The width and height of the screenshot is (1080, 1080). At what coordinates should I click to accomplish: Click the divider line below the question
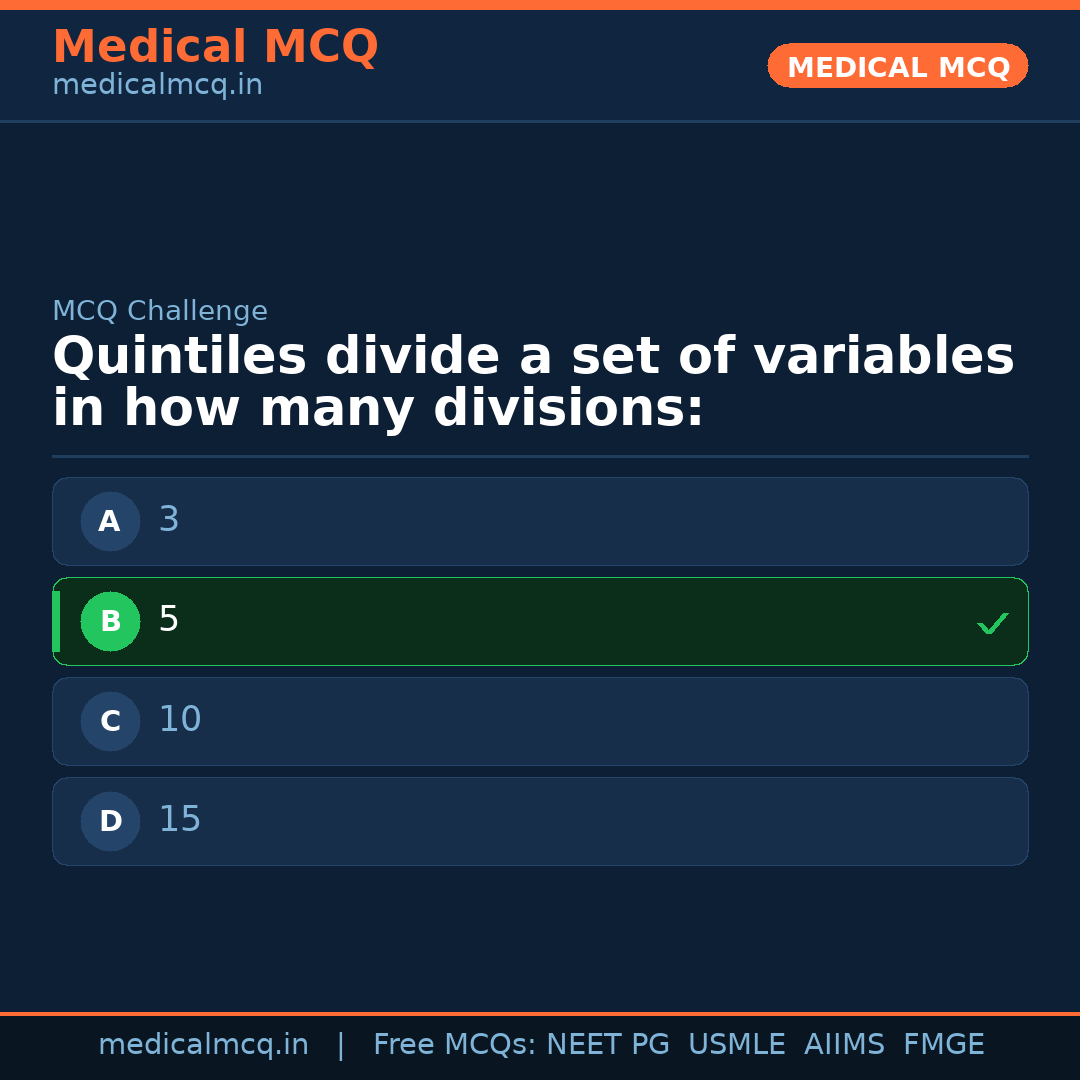click(x=540, y=456)
